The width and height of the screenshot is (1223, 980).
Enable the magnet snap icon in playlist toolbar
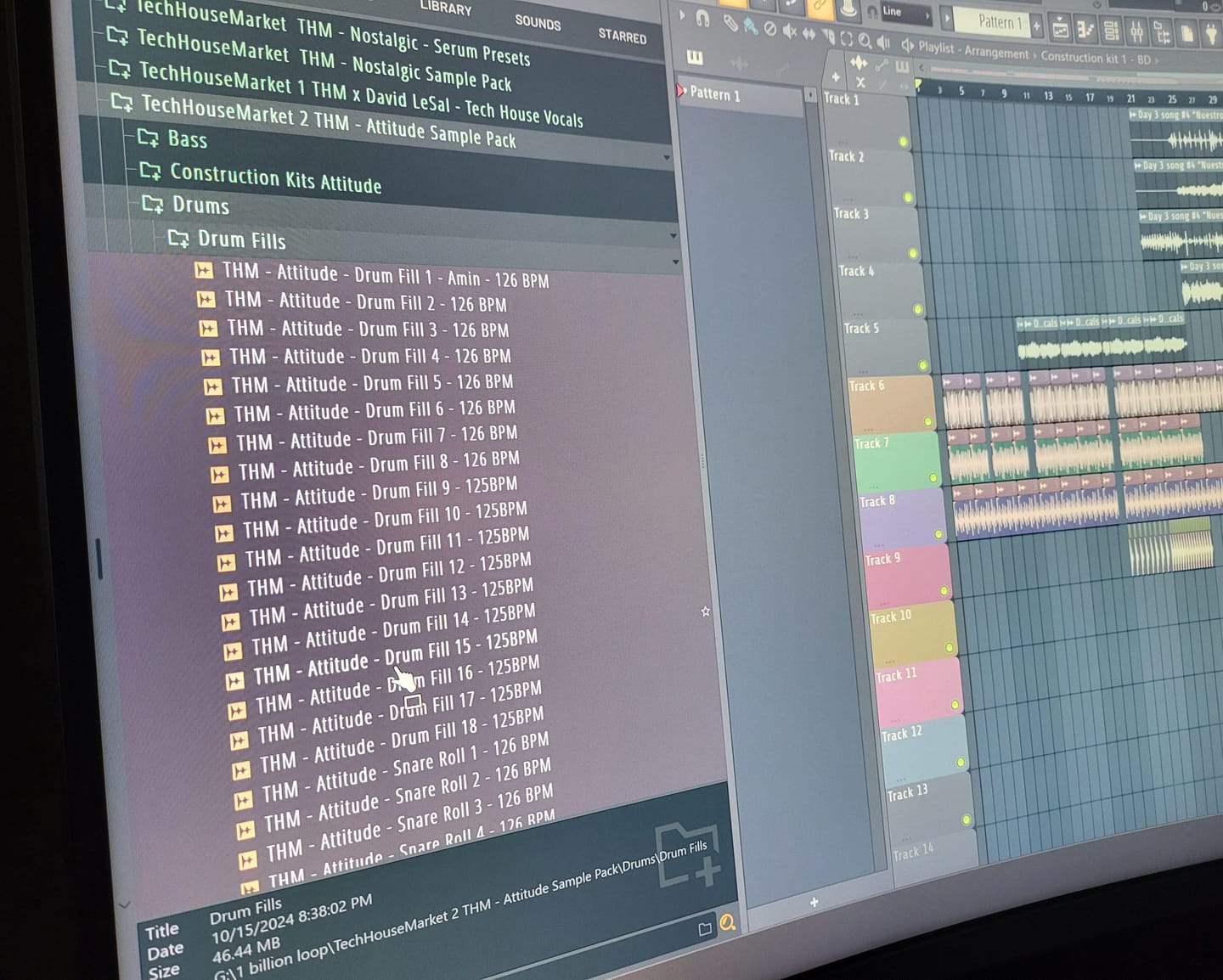tap(702, 18)
